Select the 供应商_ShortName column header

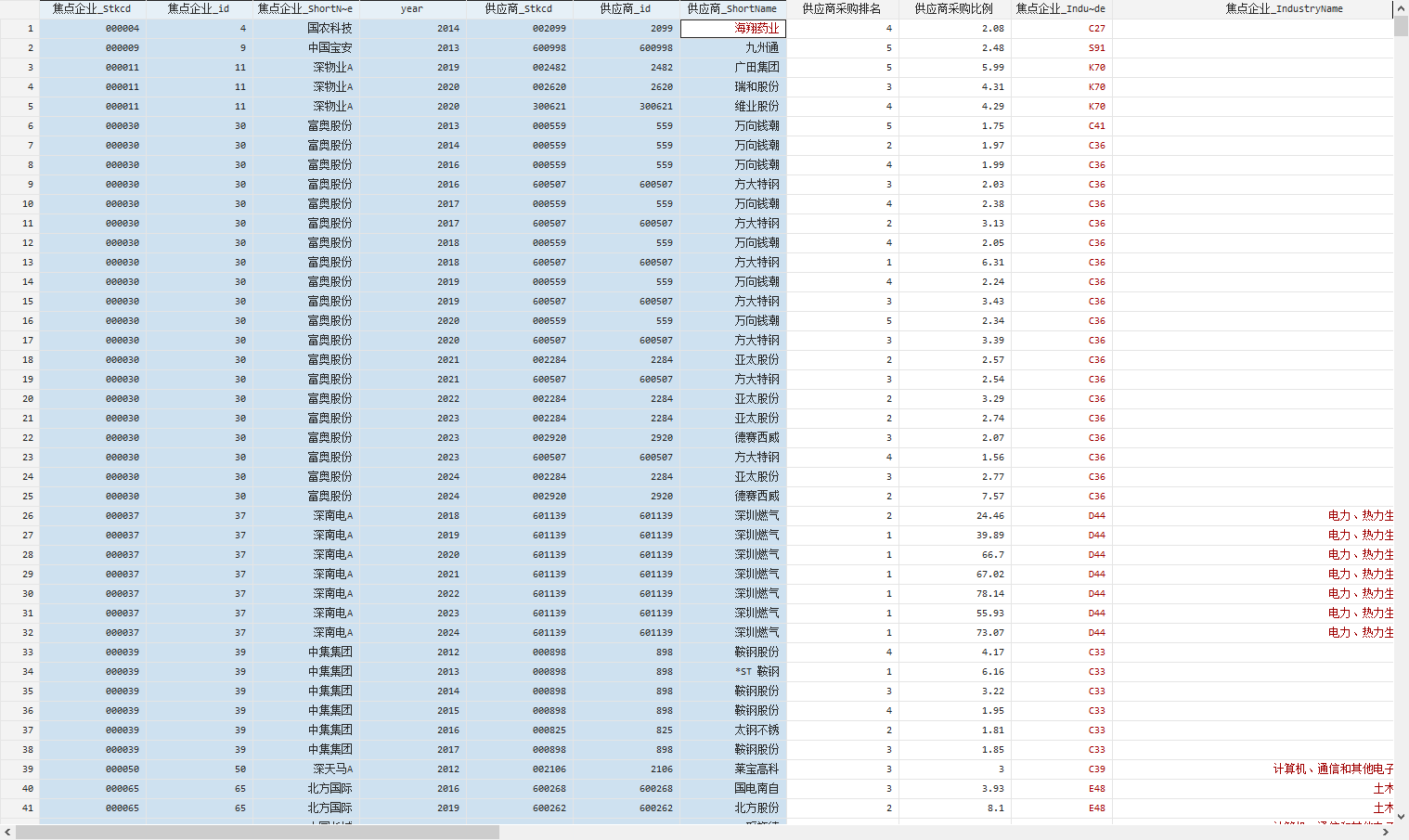(732, 9)
